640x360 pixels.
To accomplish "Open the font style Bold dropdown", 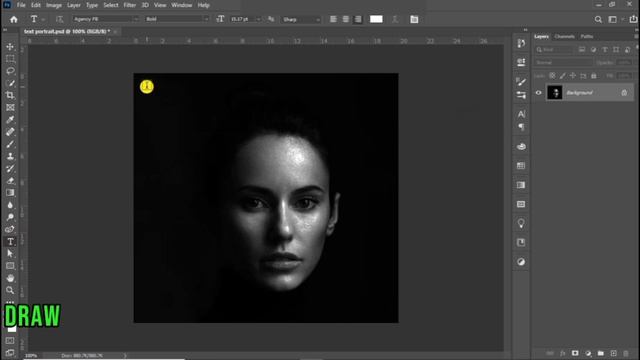I will 177,19.
